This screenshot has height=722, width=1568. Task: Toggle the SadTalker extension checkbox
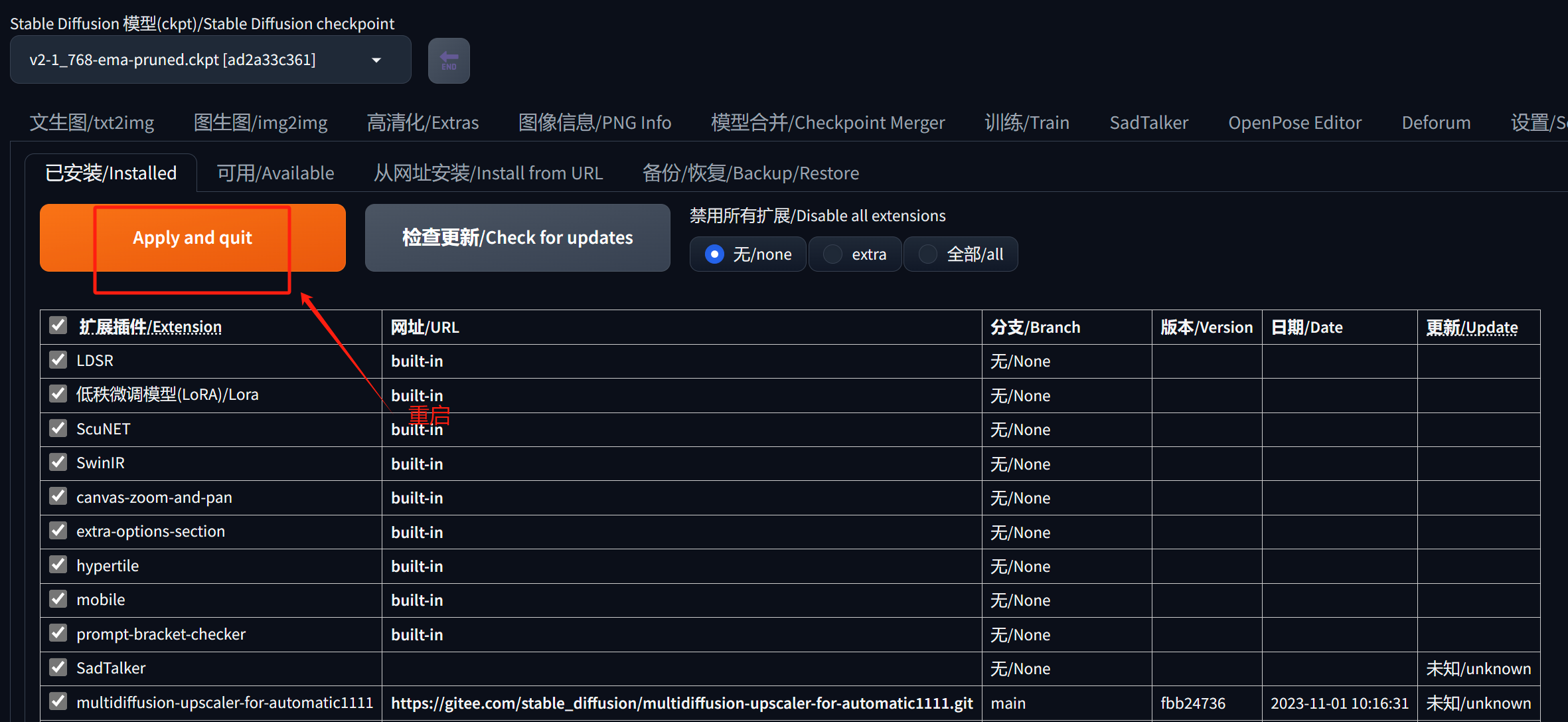pos(58,668)
